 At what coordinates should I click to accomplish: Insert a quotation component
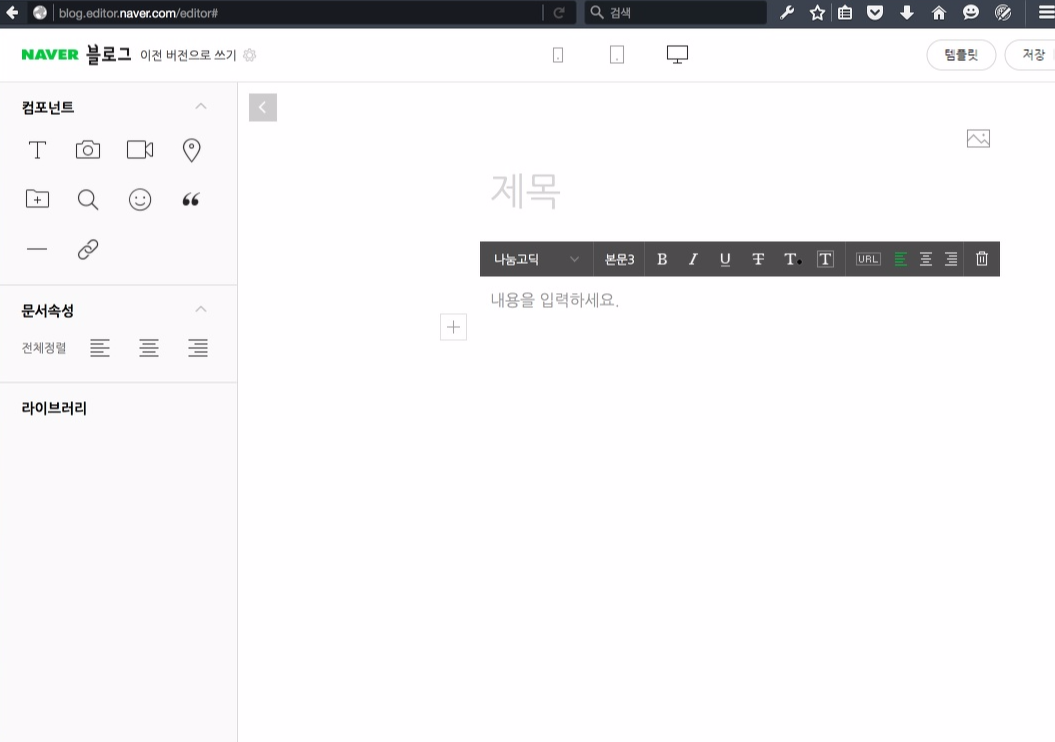click(190, 199)
